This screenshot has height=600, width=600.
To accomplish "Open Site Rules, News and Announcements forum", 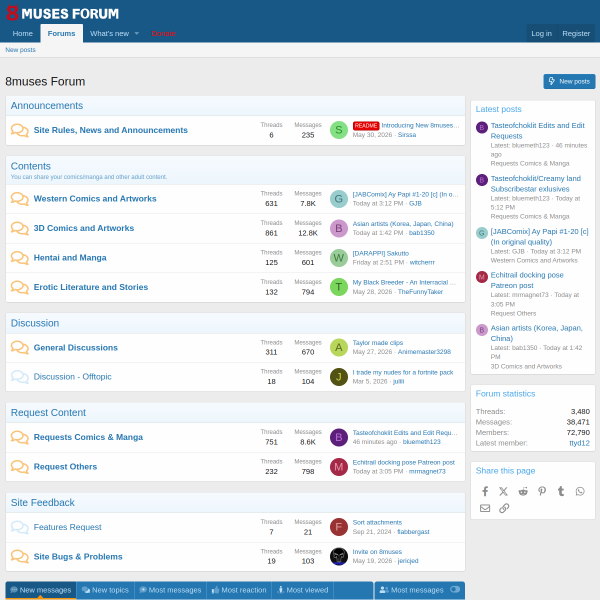I will 111,130.
